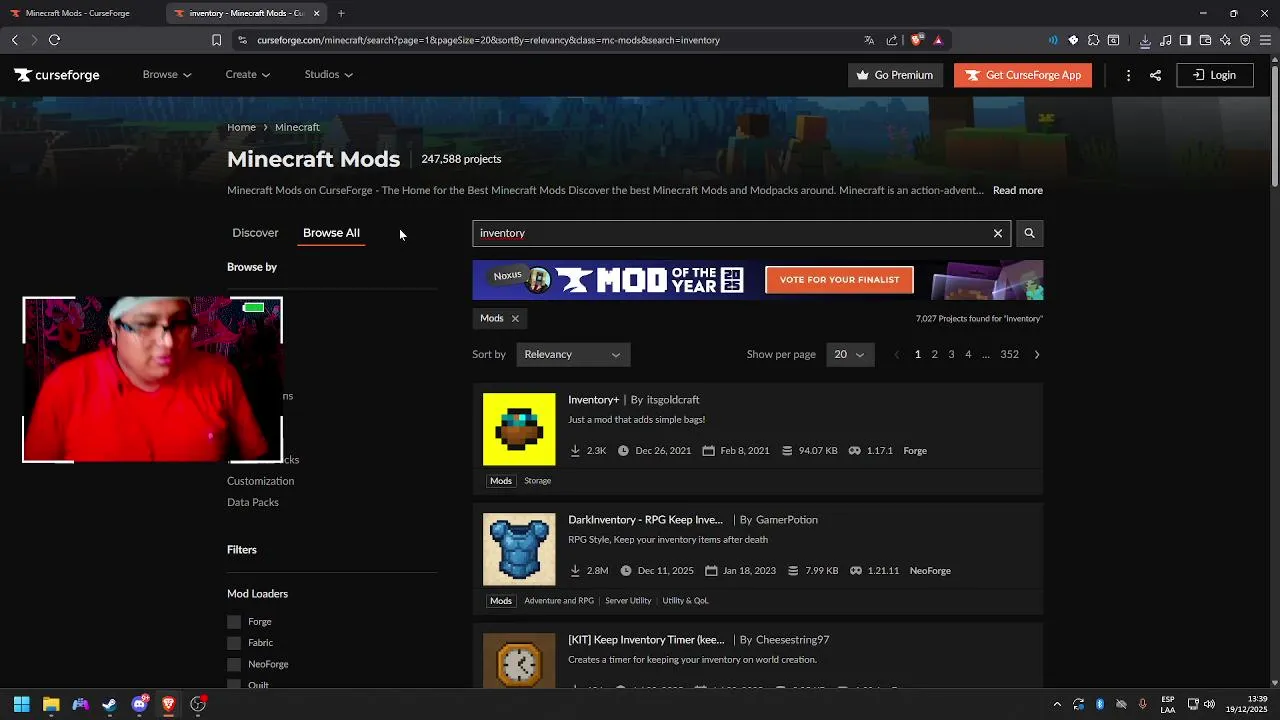Switch to Minecraft Mods - CurseForge browser tab

tap(78, 13)
